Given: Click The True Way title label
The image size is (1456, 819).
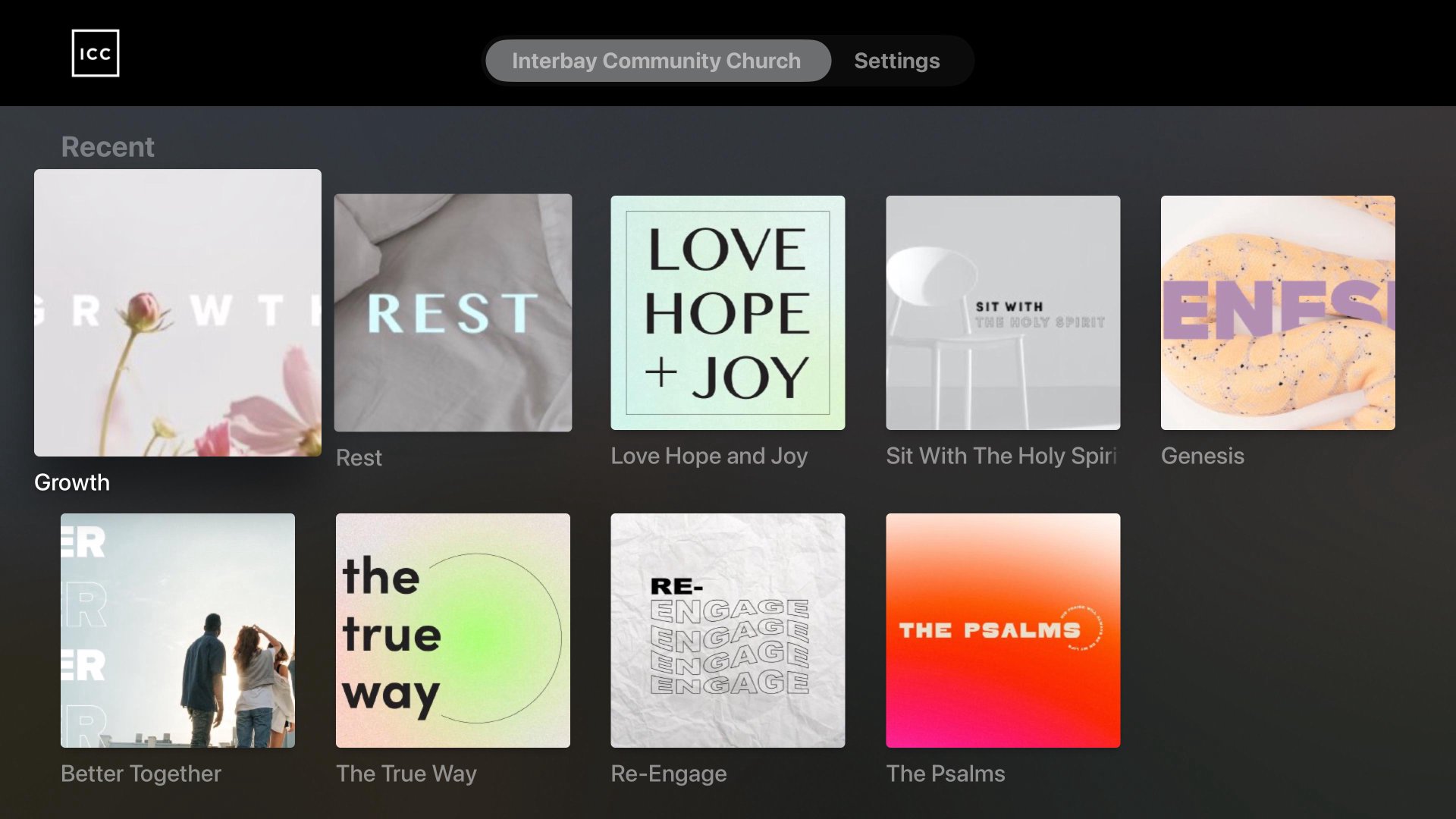Looking at the screenshot, I should 406,773.
